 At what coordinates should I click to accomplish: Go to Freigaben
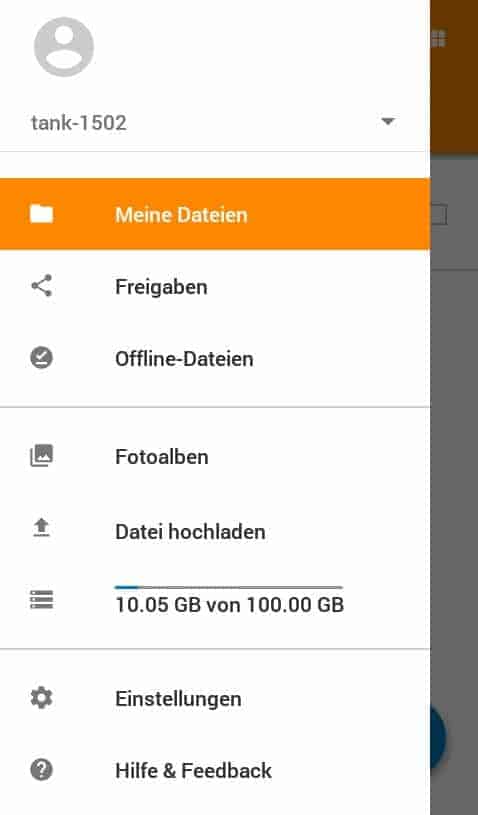[215, 286]
